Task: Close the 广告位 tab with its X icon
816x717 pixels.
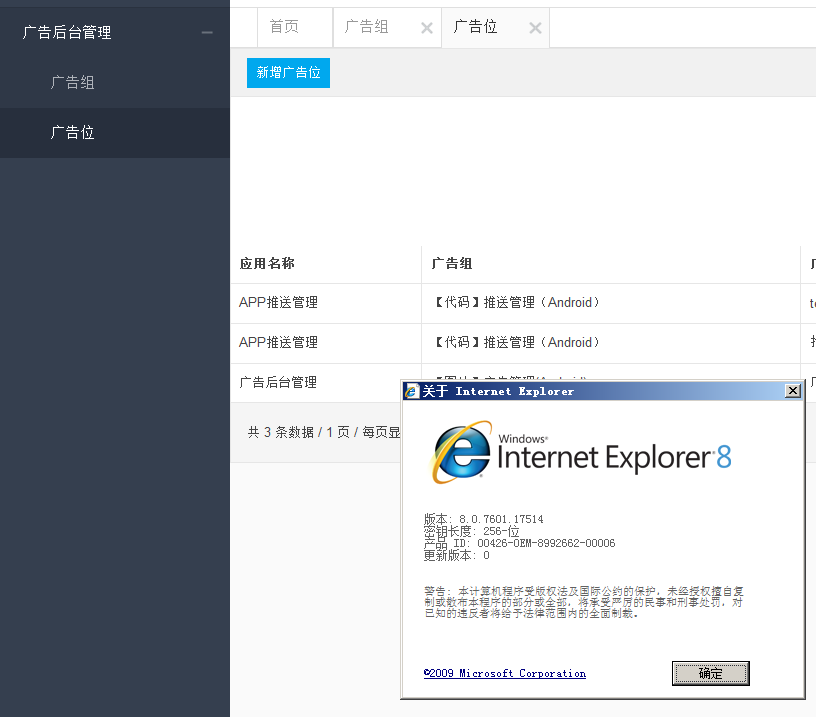Action: coord(535,28)
